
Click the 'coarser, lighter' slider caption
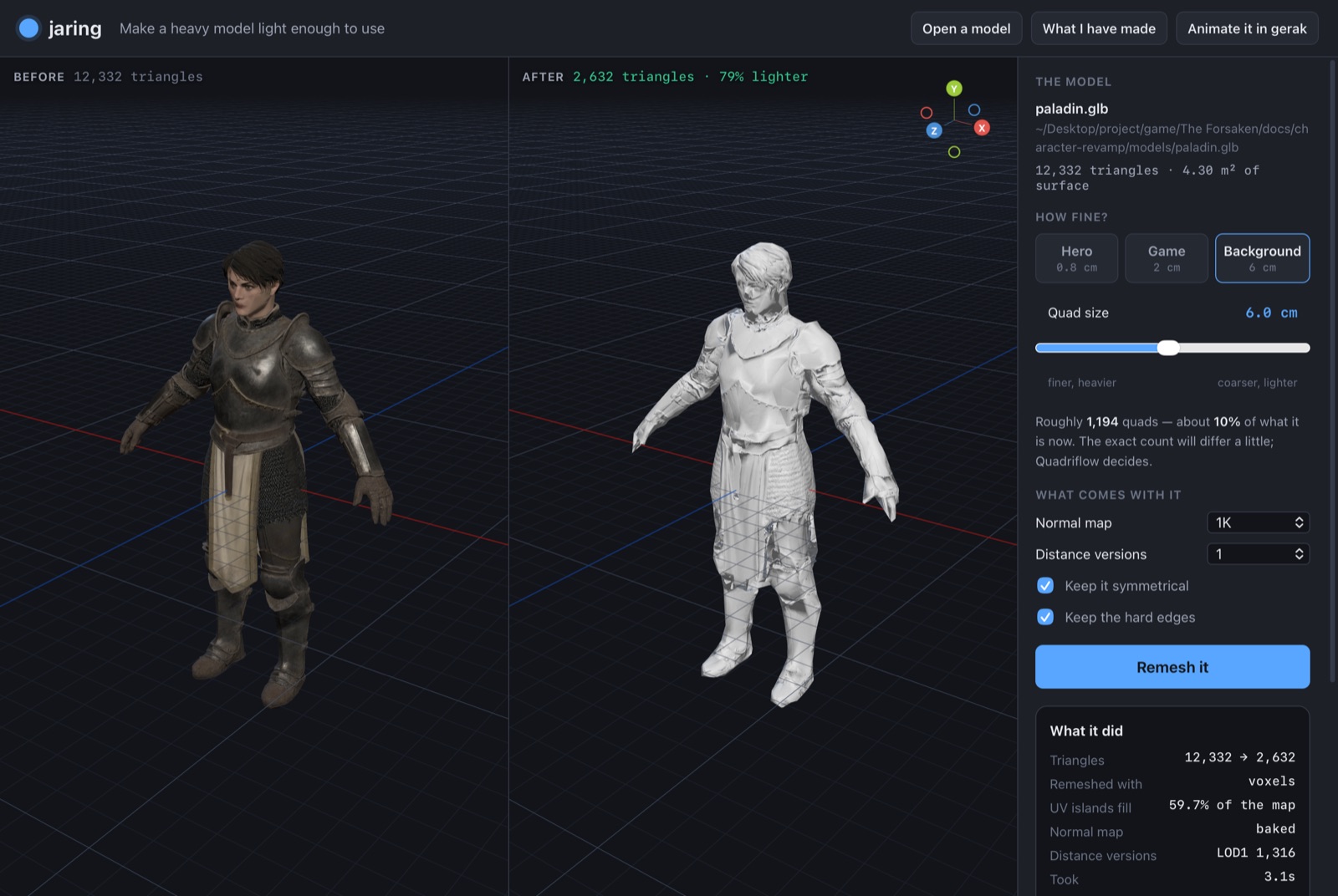pos(1257,383)
